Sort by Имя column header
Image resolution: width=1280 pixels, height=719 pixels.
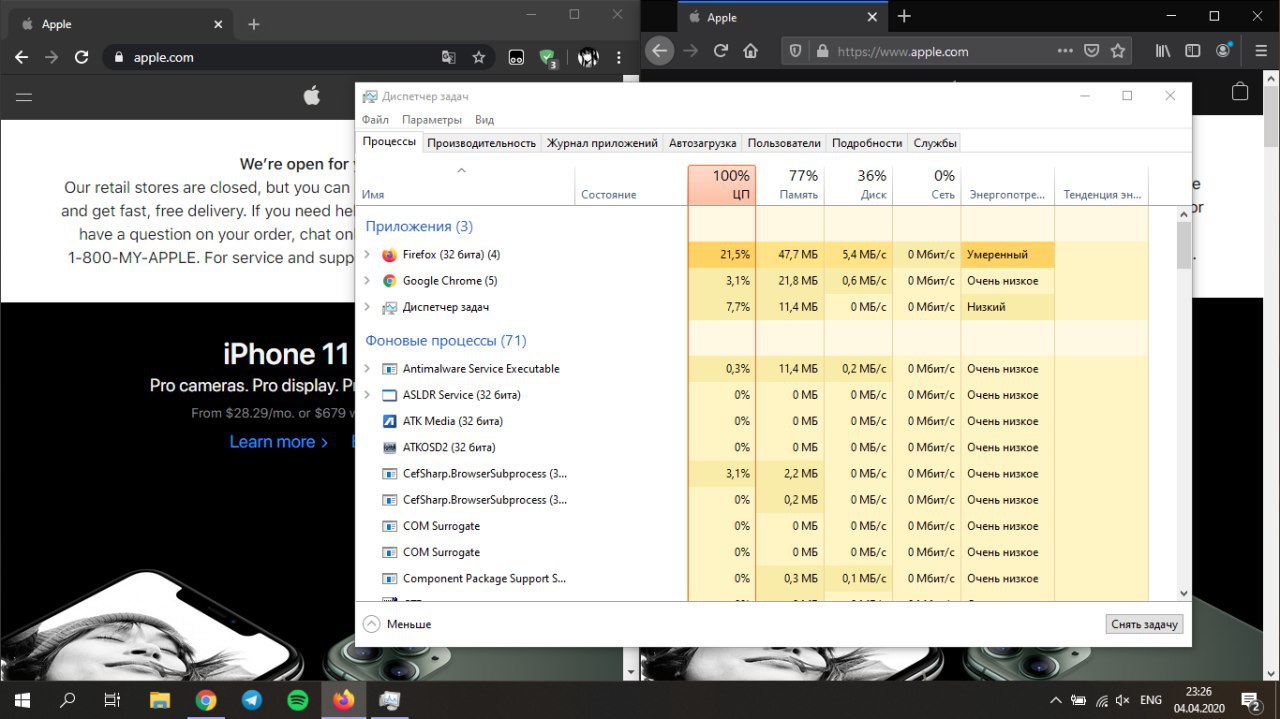click(x=465, y=186)
